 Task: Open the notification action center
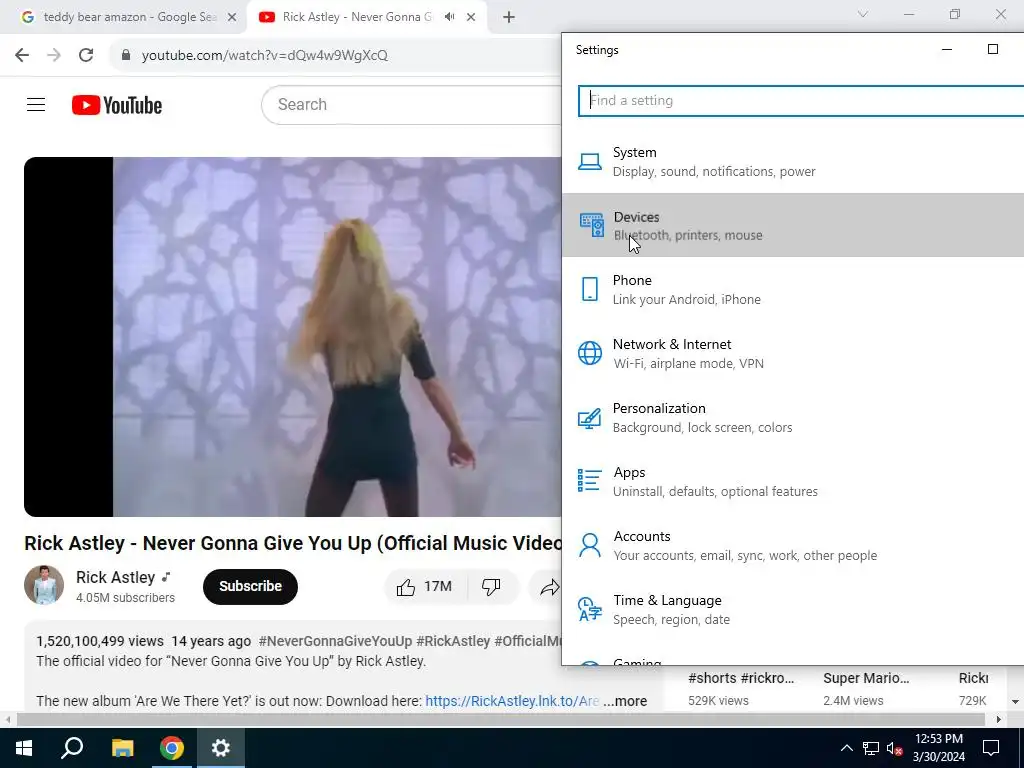[x=991, y=748]
